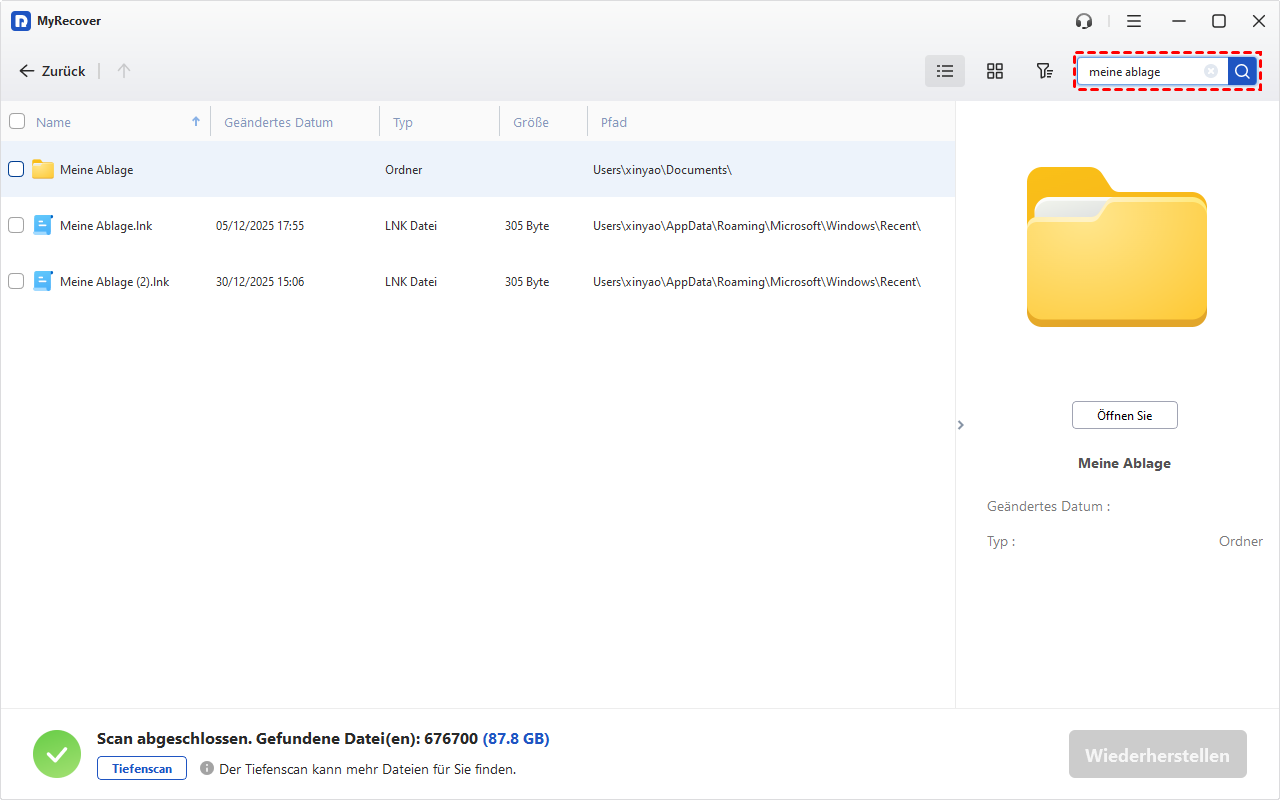Screen dimensions: 1280x800
Task: Open the hamburger menu in title bar
Action: (1134, 21)
